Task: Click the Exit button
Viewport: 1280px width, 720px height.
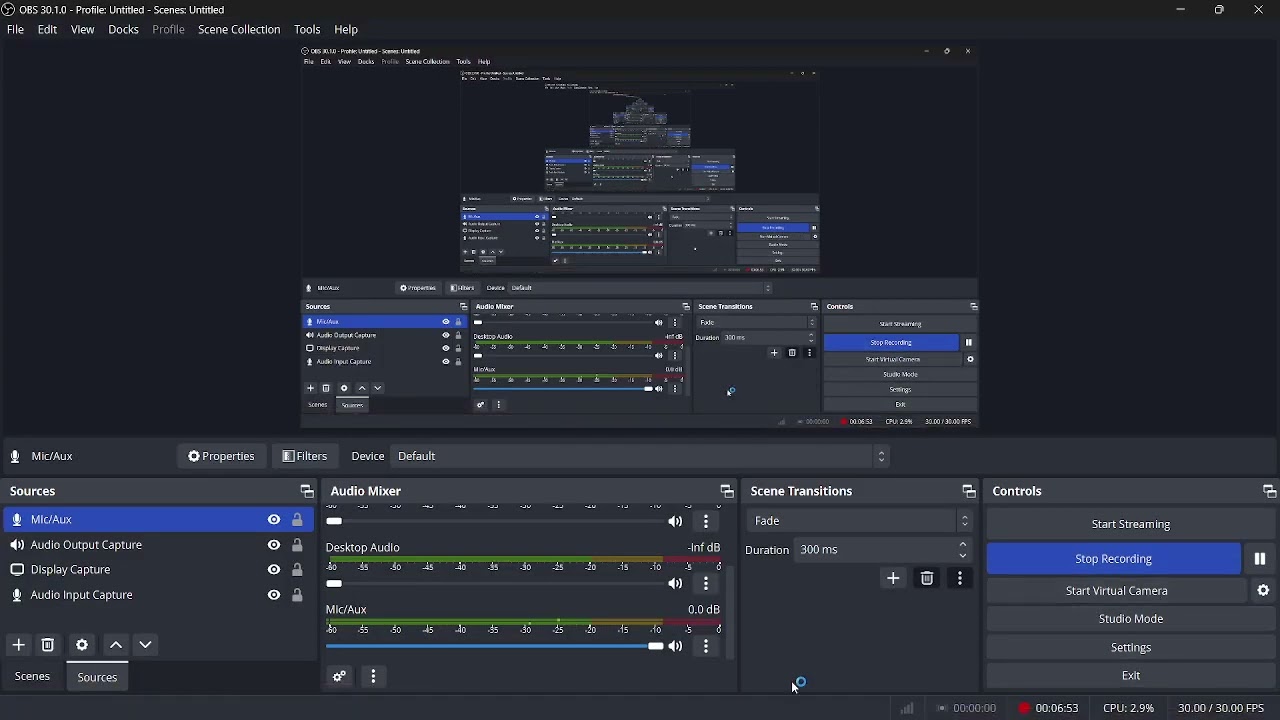Action: point(1132,677)
